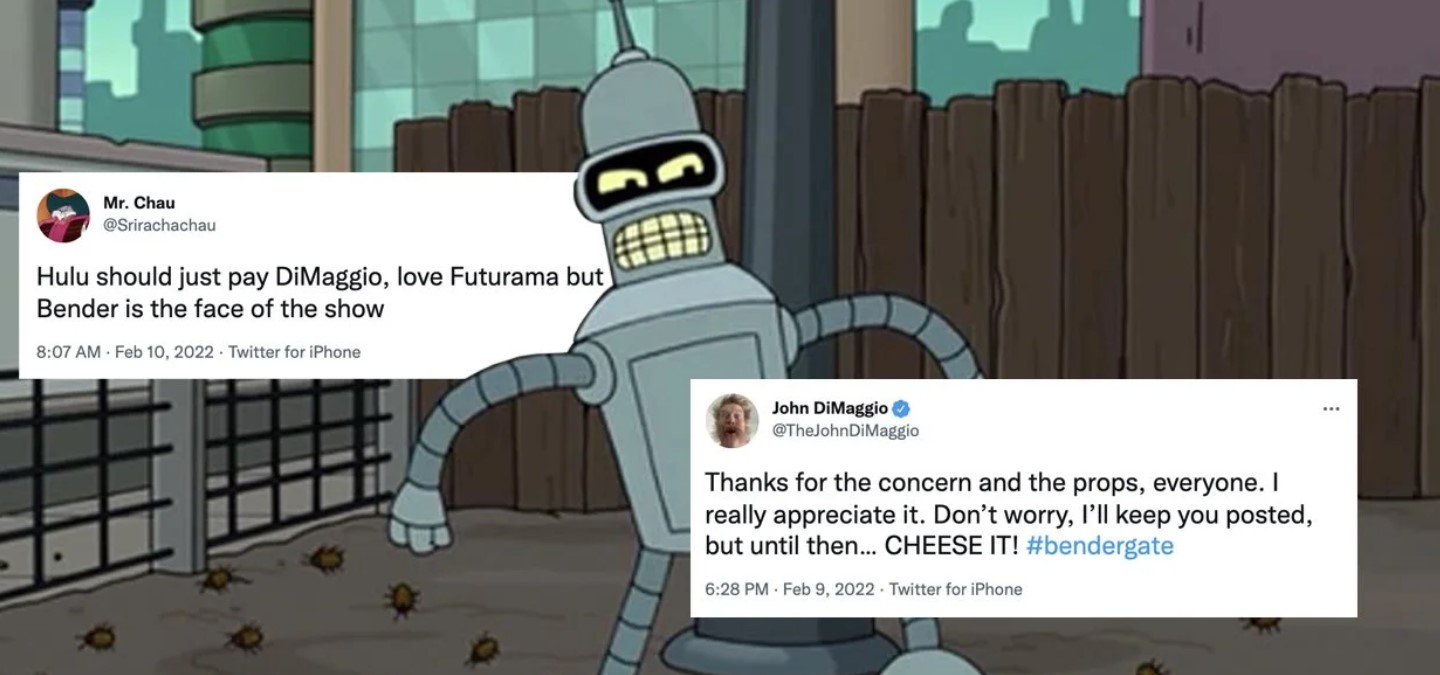The height and width of the screenshot is (675, 1440).
Task: Click John DiMaggio's profile avatar
Action: 732,421
